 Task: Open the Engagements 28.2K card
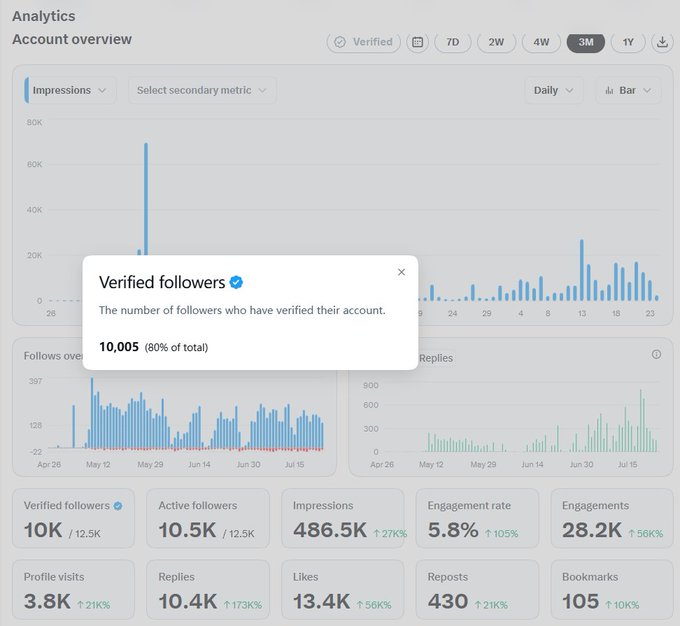612,518
